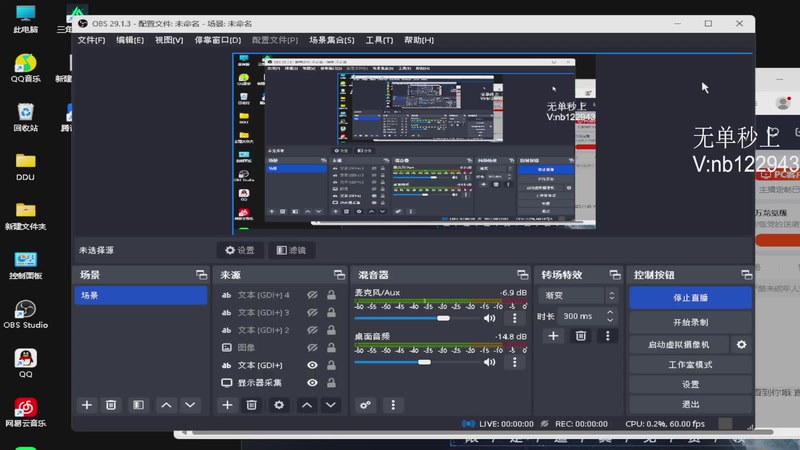Image resolution: width=800 pixels, height=450 pixels.
Task: Remove selected scene with trash icon
Action: 111,405
